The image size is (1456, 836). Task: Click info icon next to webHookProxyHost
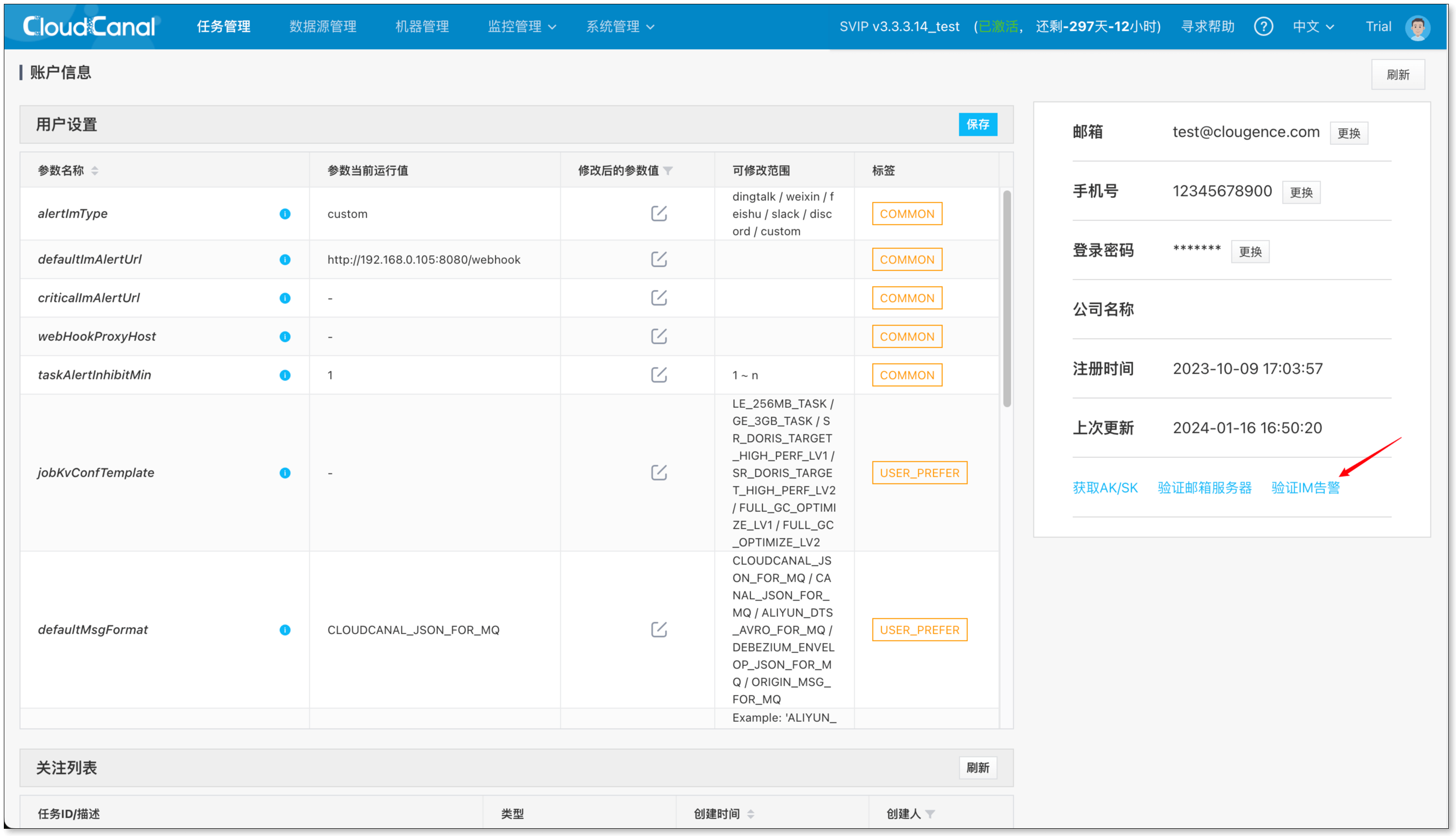(x=285, y=337)
